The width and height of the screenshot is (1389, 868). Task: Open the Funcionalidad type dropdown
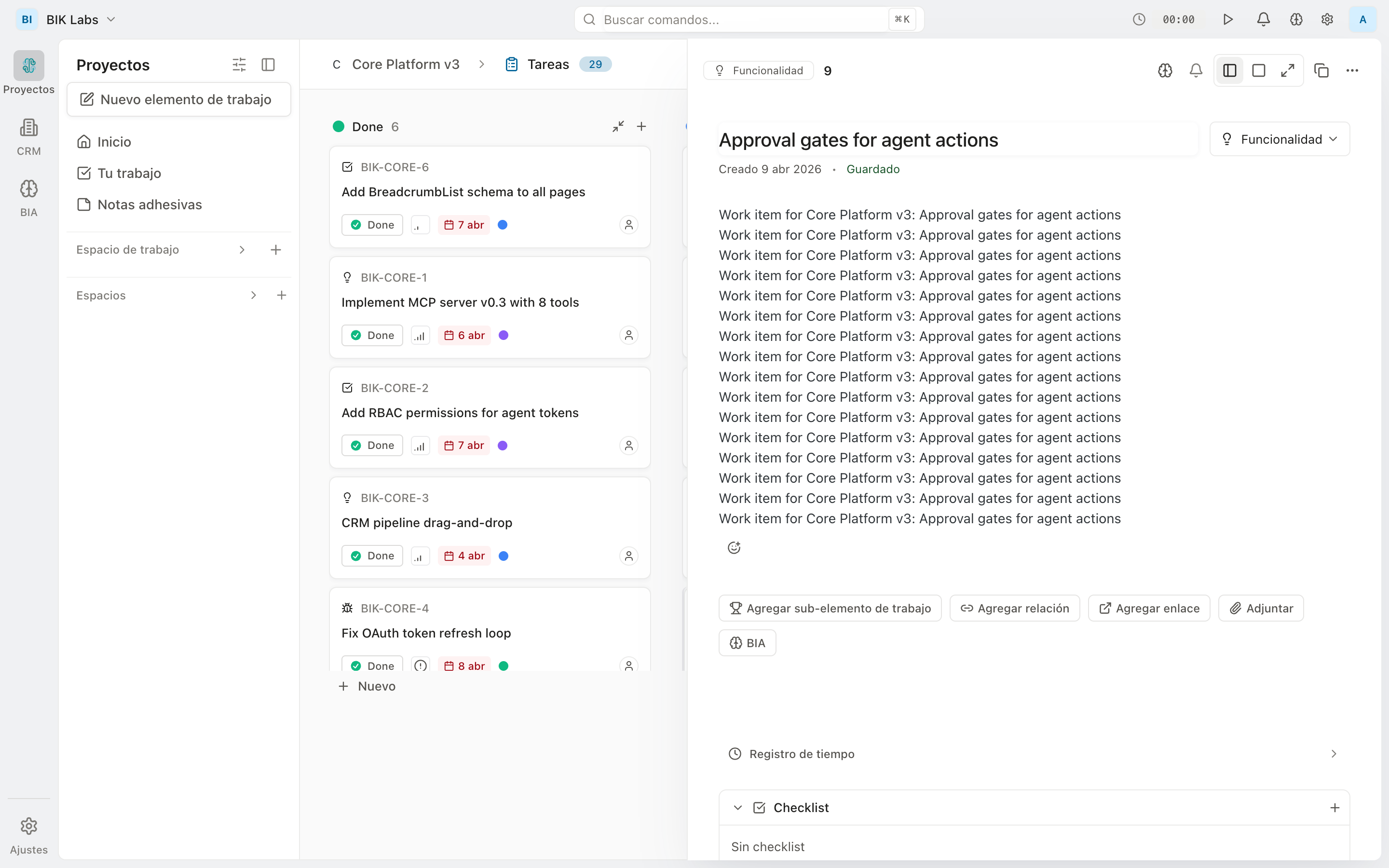coord(1279,138)
